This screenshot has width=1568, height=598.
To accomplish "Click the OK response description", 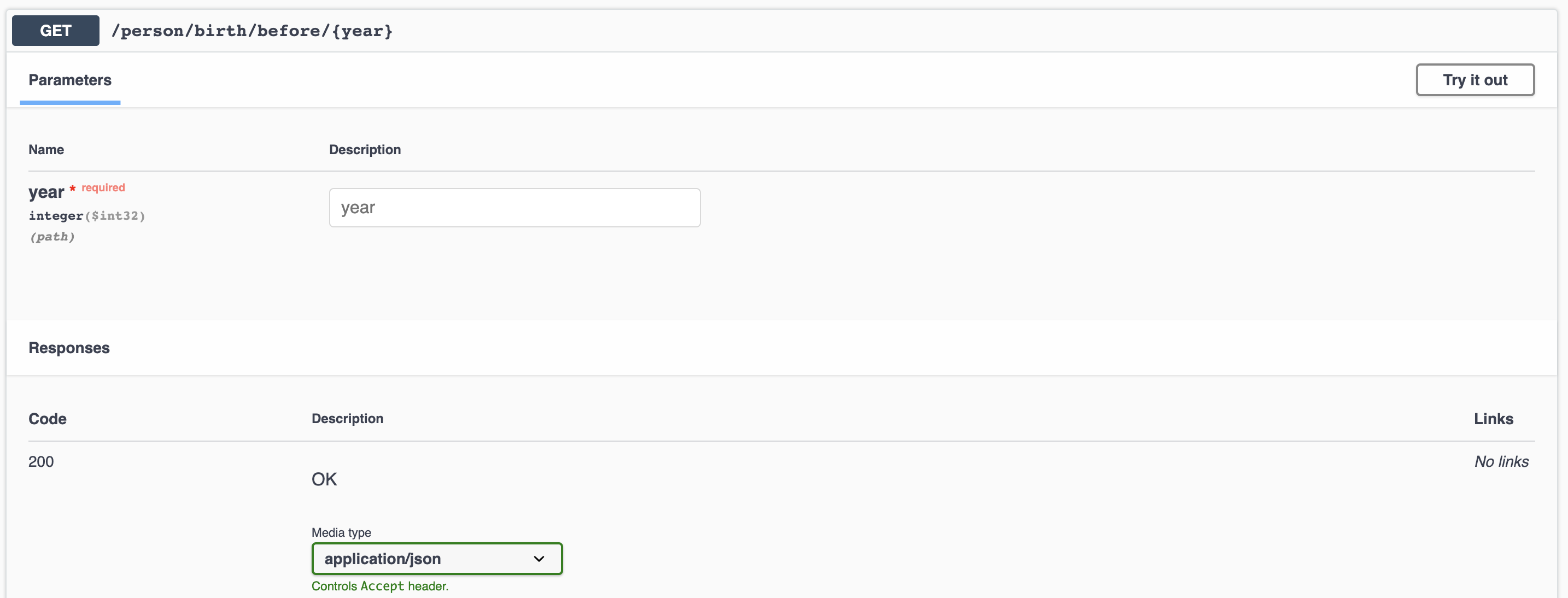I will [324, 479].
